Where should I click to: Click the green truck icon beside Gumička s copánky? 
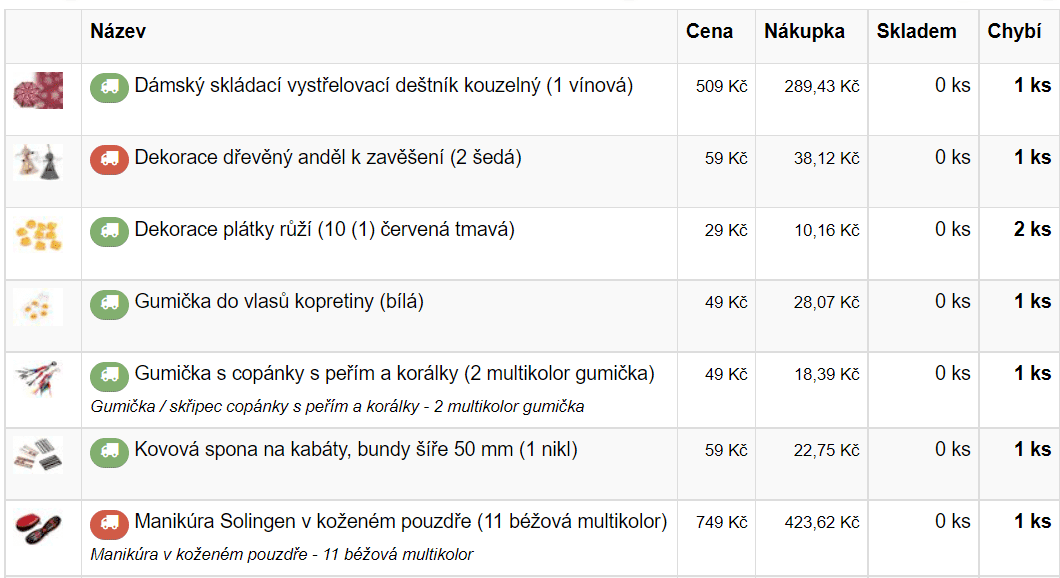pos(110,376)
